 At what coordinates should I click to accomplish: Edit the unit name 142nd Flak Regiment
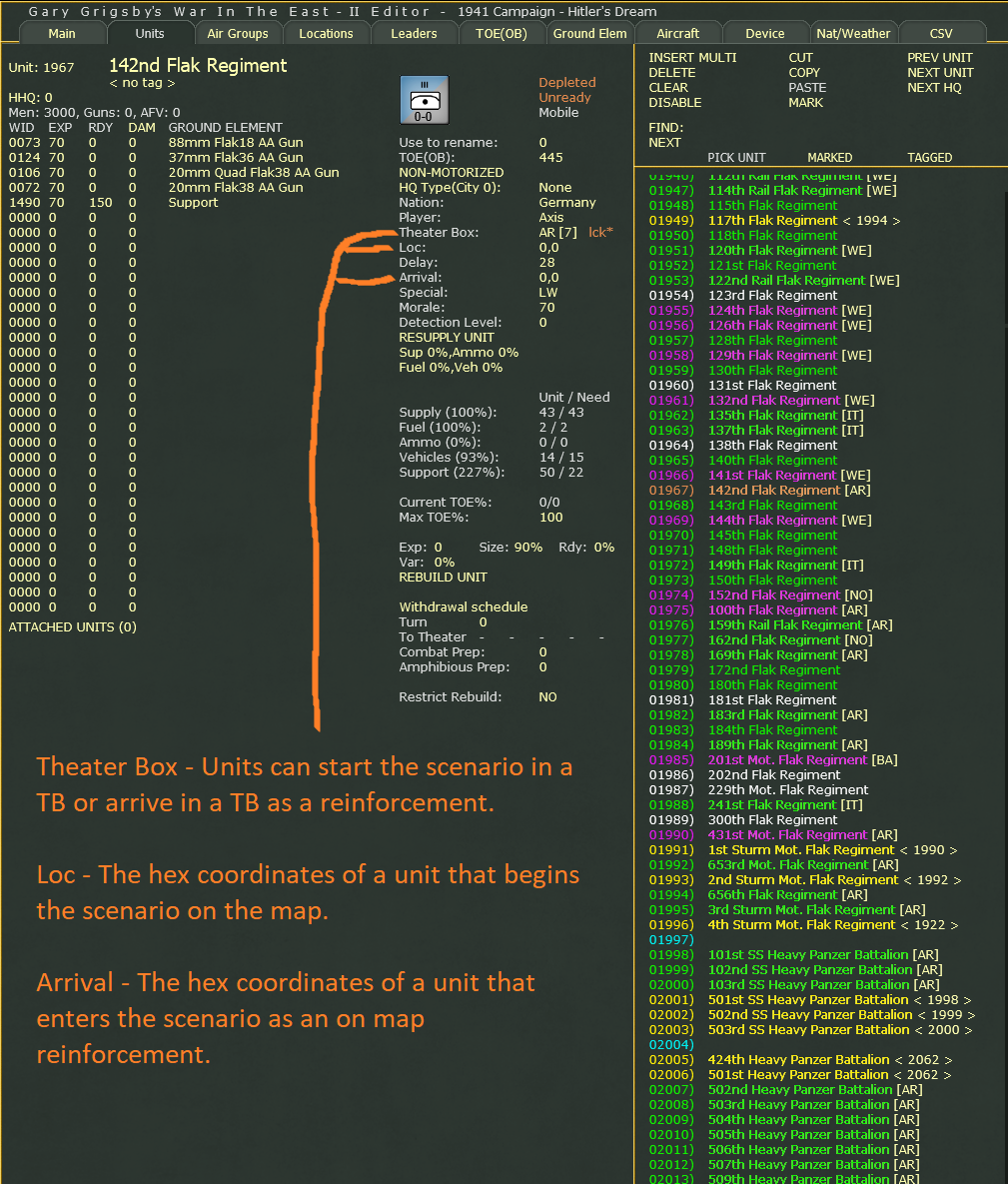(198, 66)
